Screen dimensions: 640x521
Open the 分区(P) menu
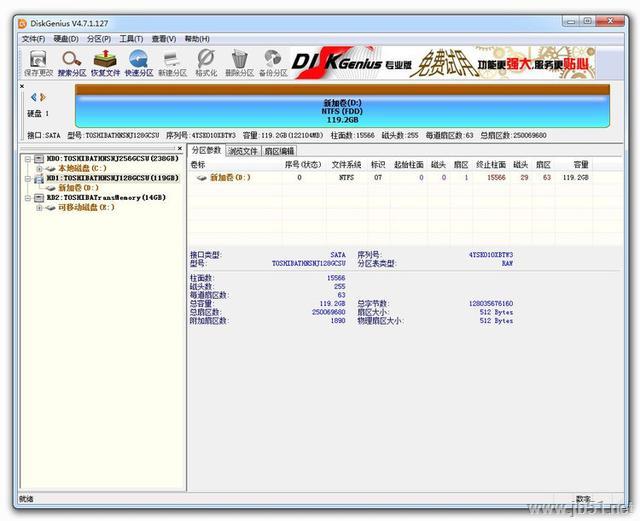99,39
